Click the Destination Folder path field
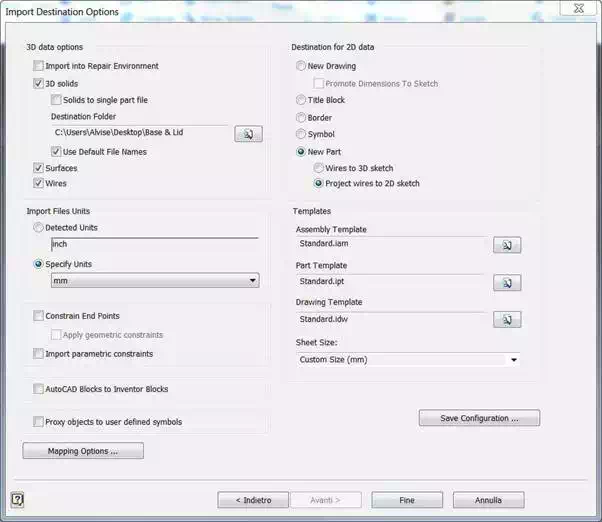Image resolution: width=602 pixels, height=522 pixels. pyautogui.click(x=140, y=132)
